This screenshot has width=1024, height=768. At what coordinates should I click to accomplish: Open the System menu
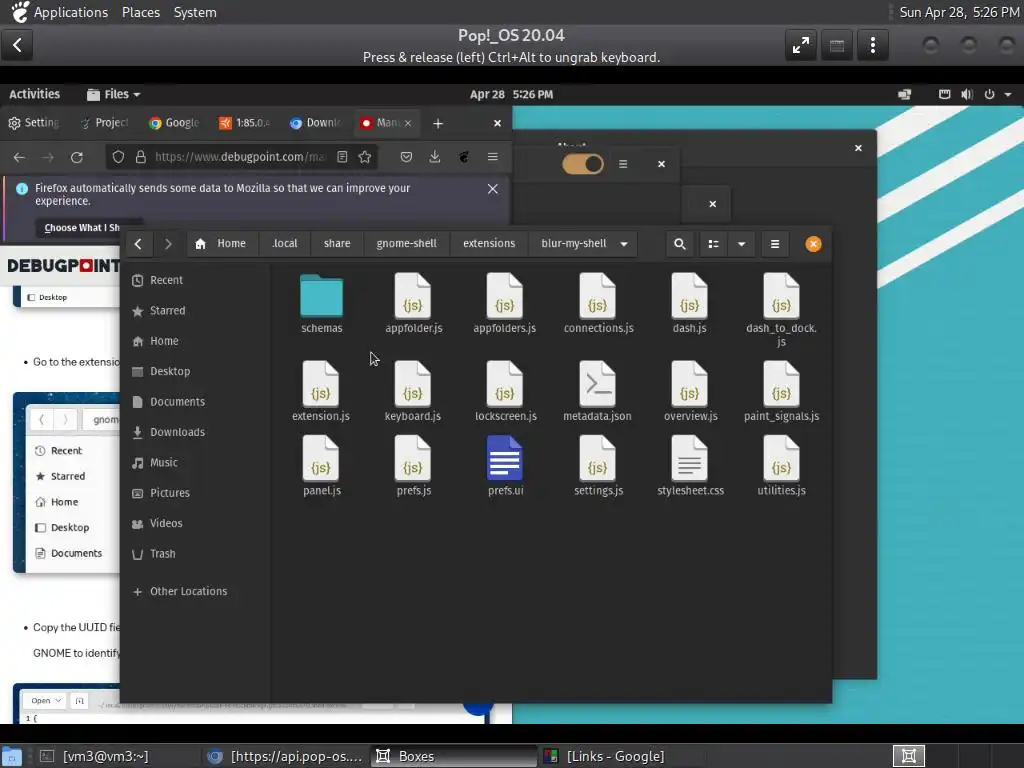click(x=195, y=12)
